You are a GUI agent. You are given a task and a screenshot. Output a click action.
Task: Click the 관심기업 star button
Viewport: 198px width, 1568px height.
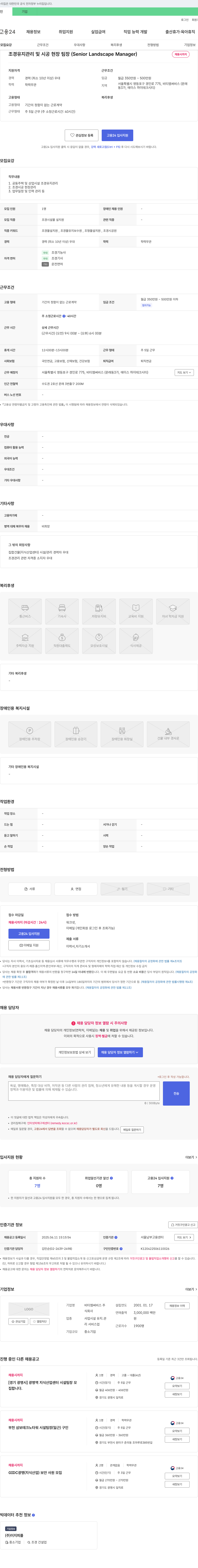pos(18,1322)
